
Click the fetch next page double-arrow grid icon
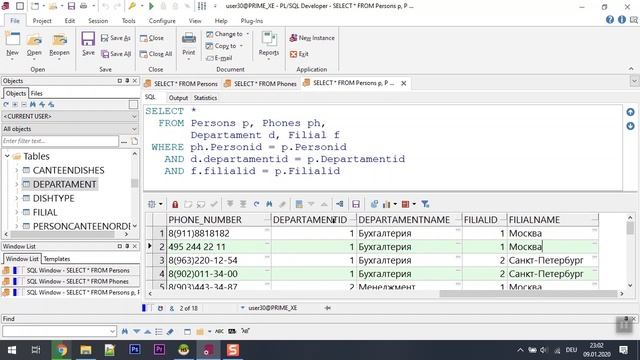(x=230, y=204)
